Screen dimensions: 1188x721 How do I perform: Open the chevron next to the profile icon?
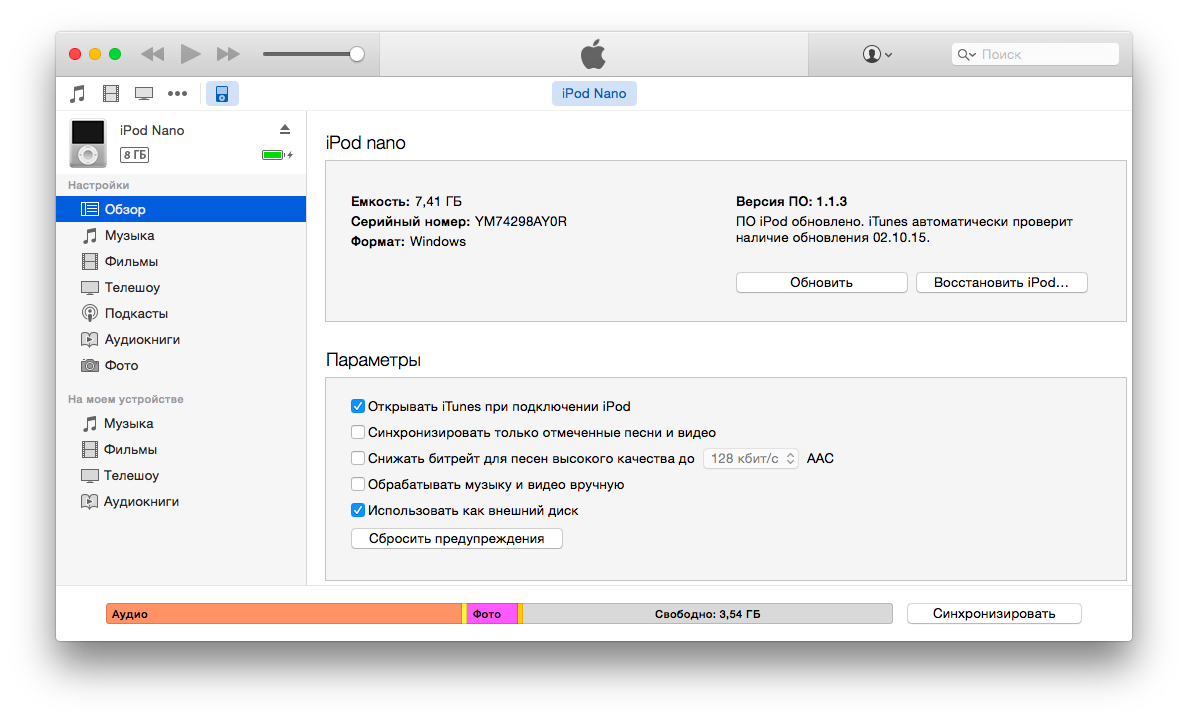(x=886, y=53)
